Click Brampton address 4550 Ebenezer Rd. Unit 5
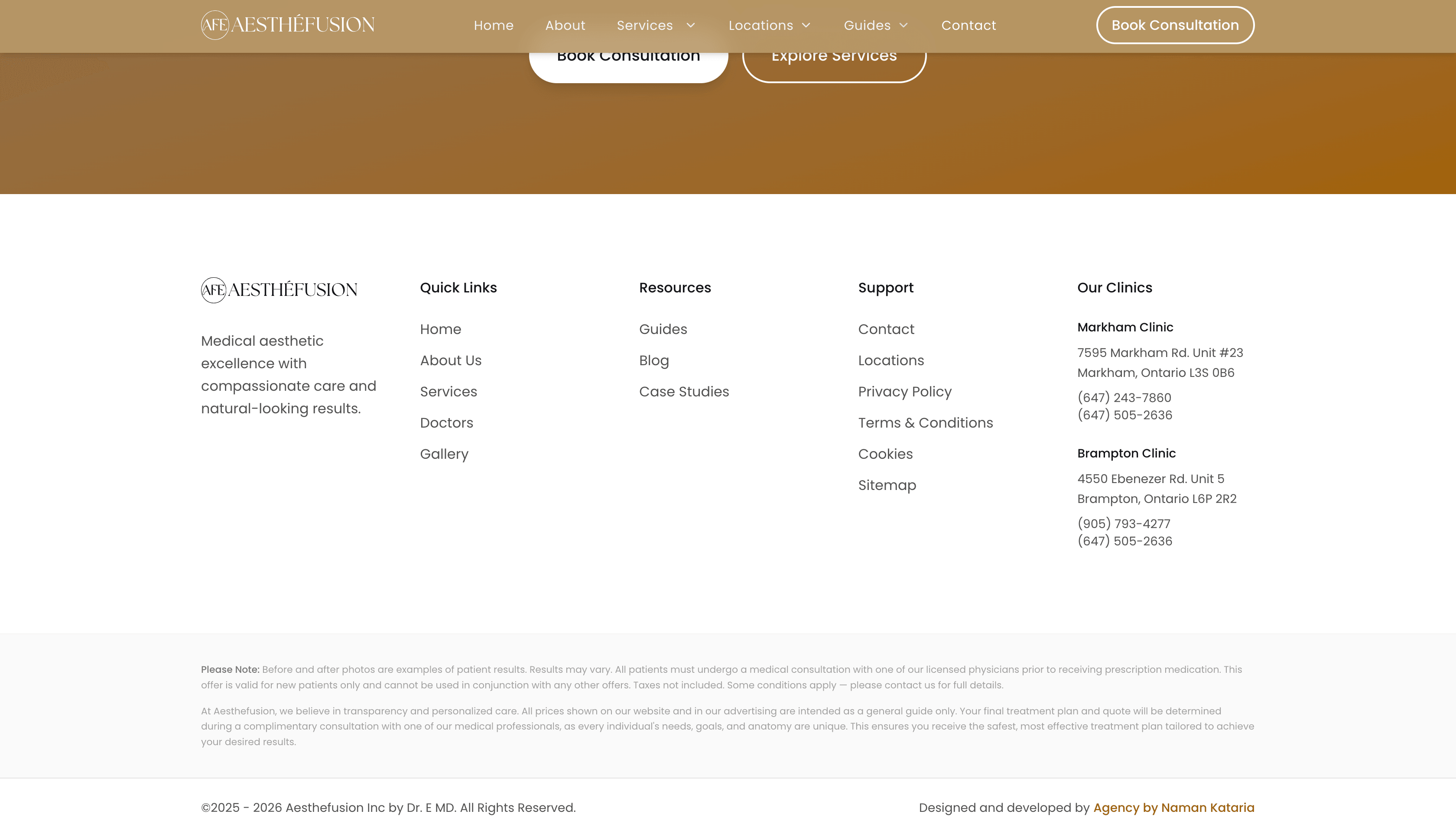1456x837 pixels. [1151, 479]
